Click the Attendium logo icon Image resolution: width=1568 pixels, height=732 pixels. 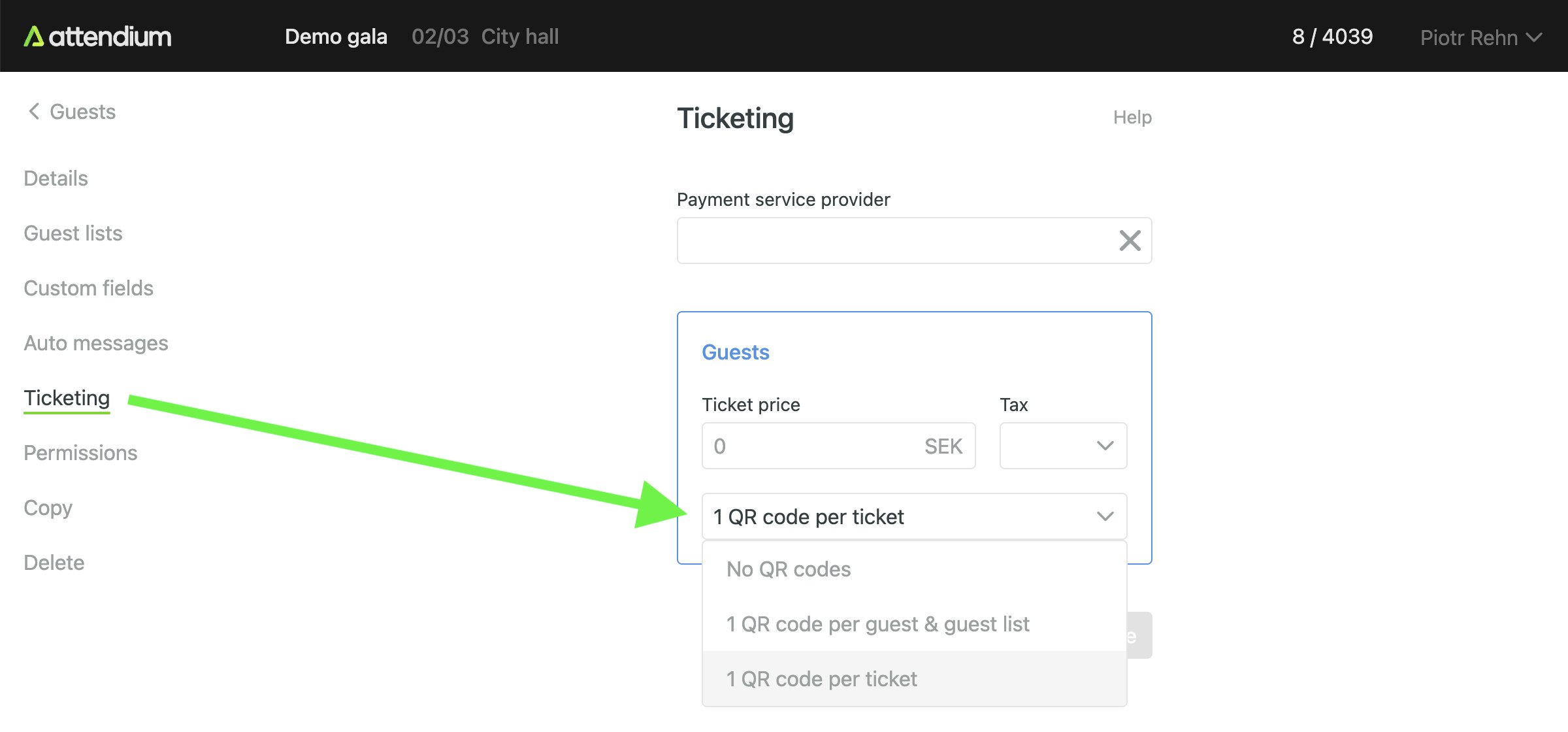(x=34, y=37)
